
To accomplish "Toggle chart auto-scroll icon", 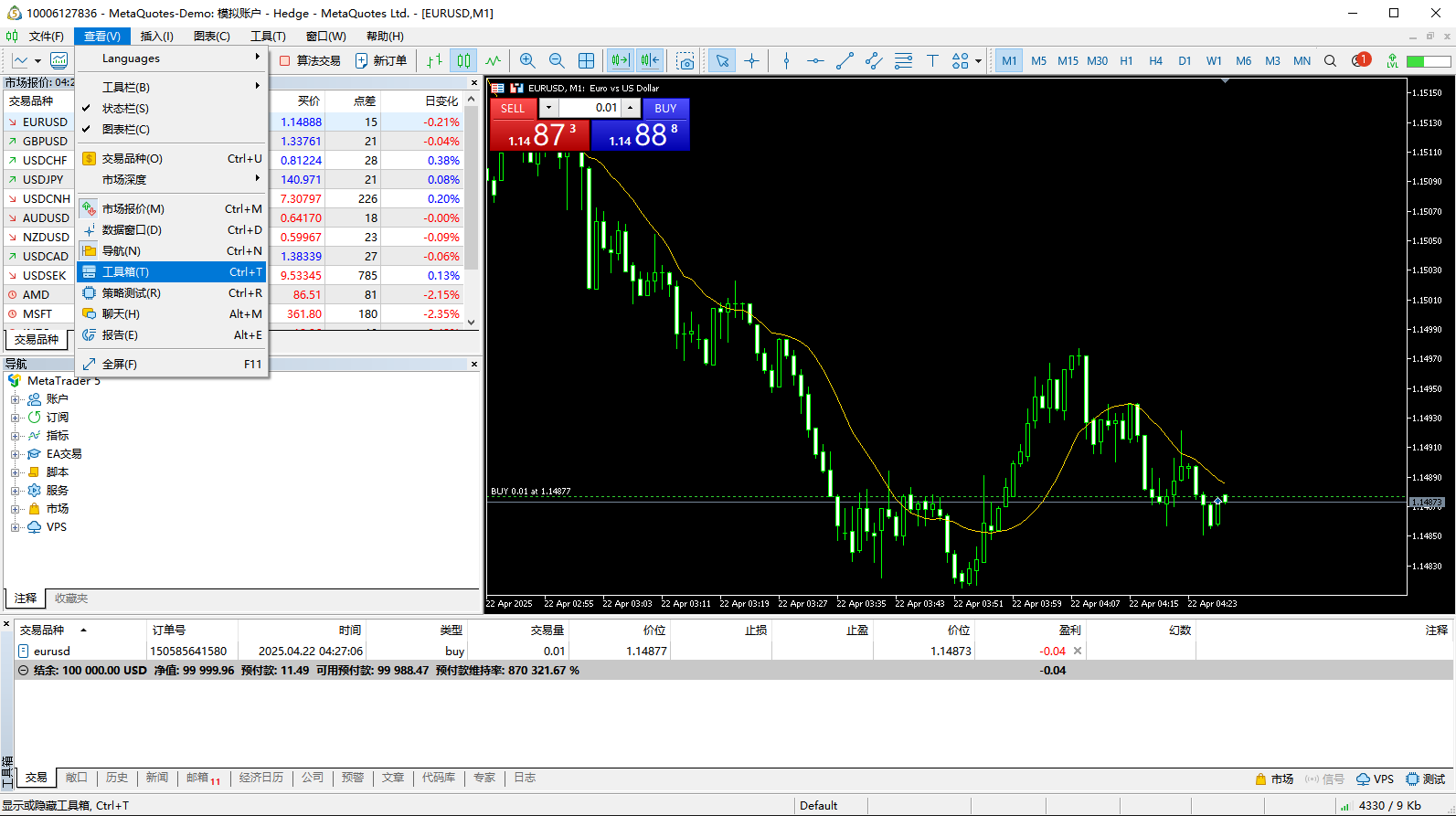I will [x=621, y=60].
